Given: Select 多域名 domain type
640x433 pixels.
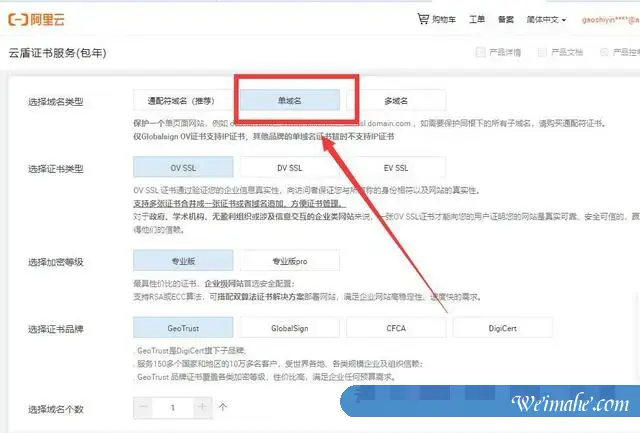Looking at the screenshot, I should tap(396, 100).
